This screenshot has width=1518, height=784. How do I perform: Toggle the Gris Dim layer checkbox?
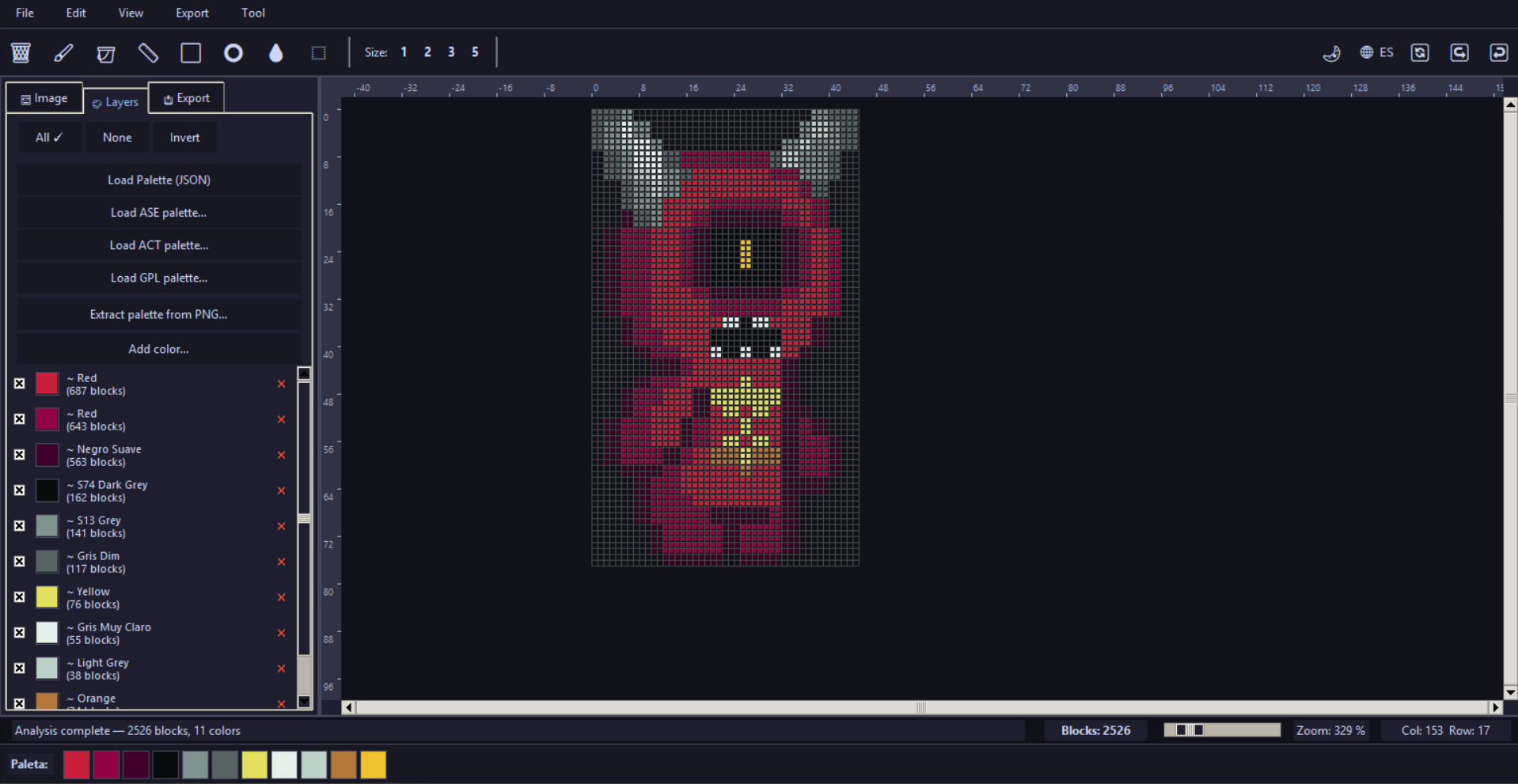[20, 562]
